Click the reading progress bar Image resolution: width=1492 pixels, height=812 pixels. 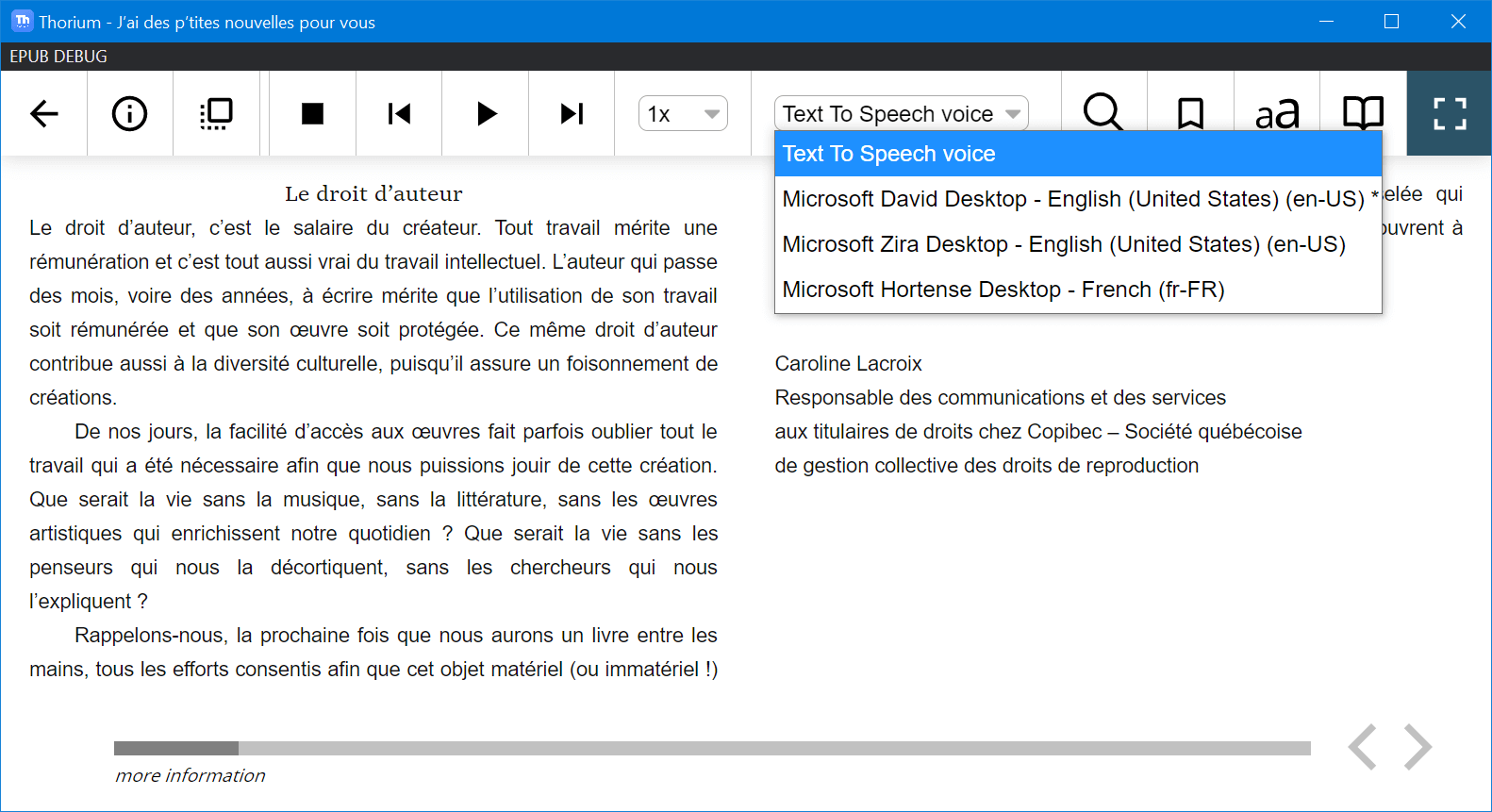coord(712,748)
